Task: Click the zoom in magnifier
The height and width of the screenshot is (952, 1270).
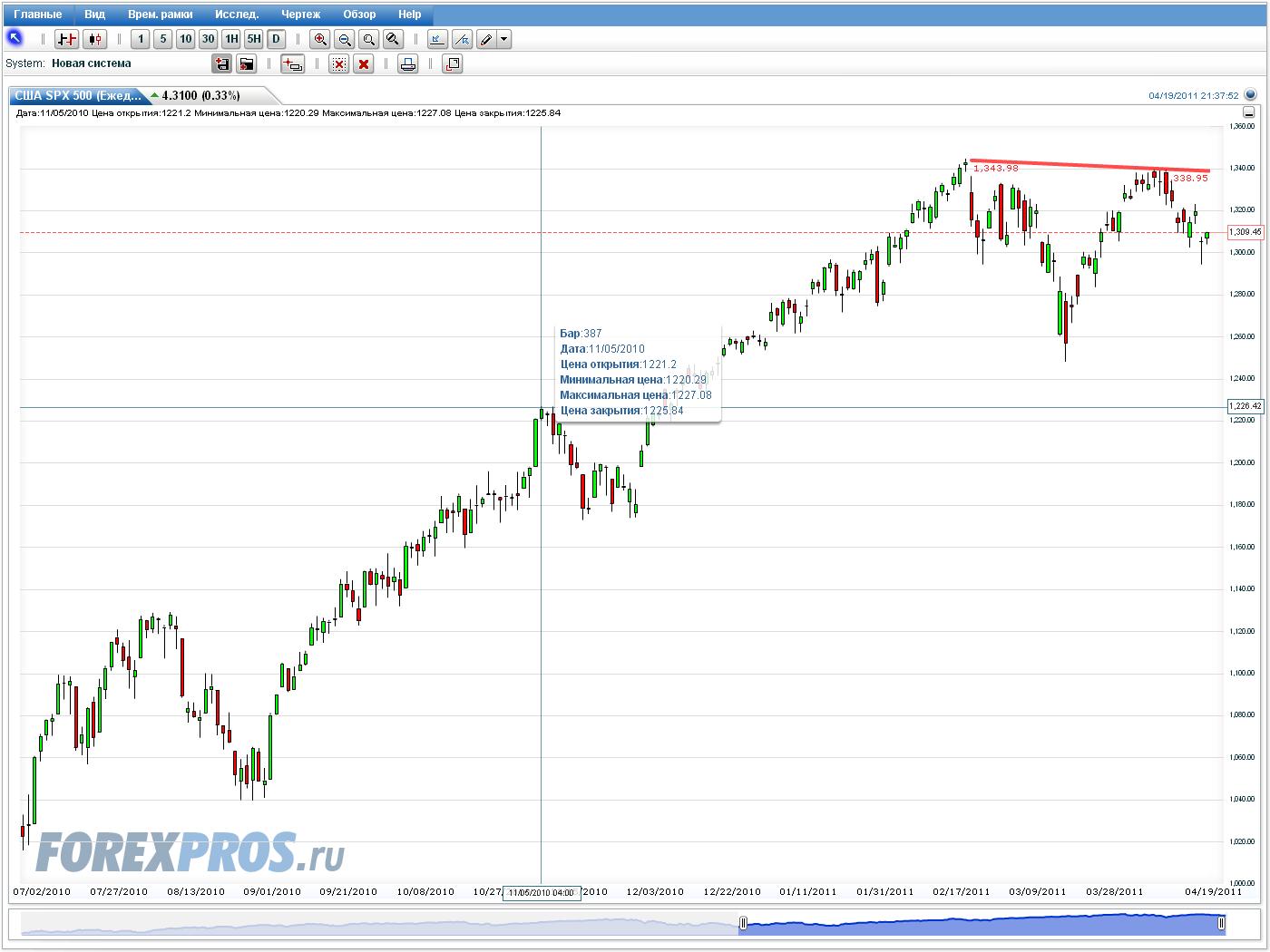Action: pyautogui.click(x=319, y=39)
